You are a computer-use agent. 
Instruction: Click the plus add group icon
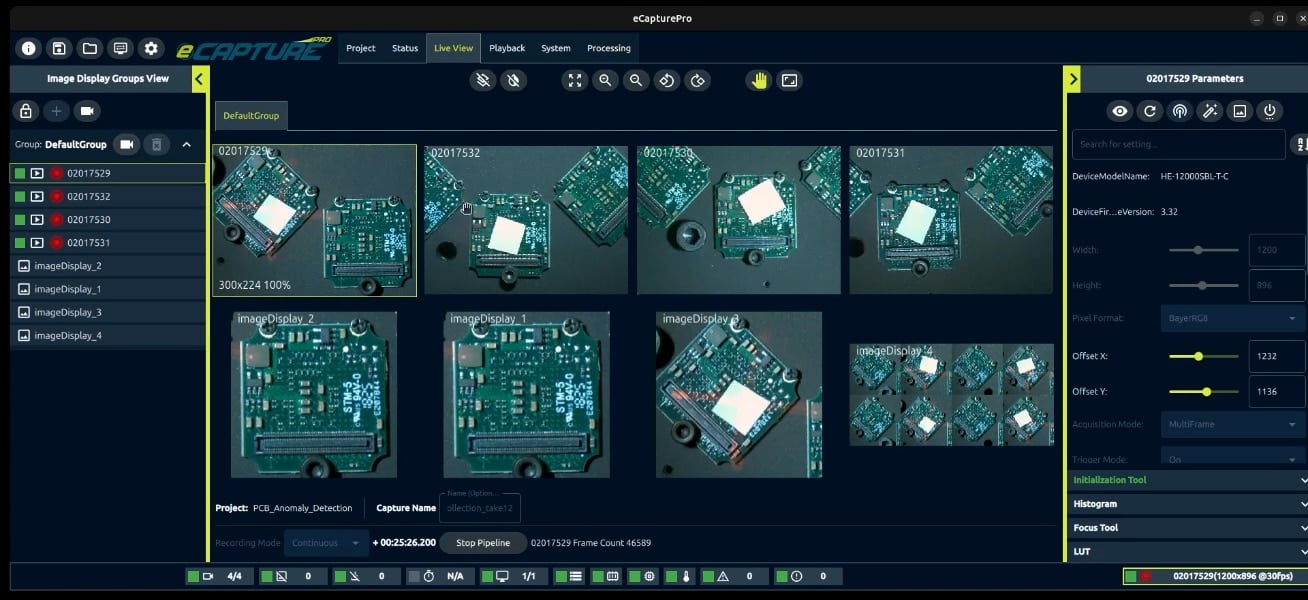coord(57,111)
